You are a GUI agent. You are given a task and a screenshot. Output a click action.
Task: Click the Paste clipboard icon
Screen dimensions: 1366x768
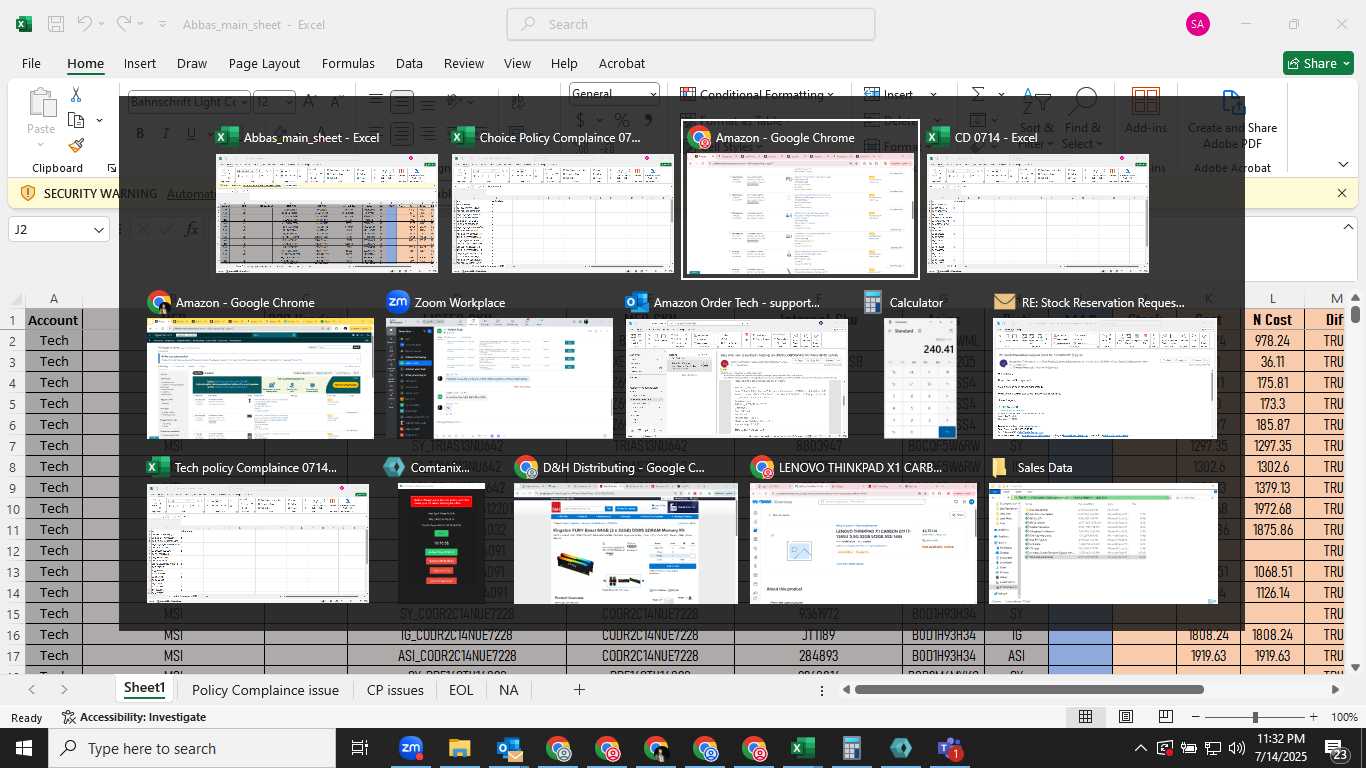(41, 104)
